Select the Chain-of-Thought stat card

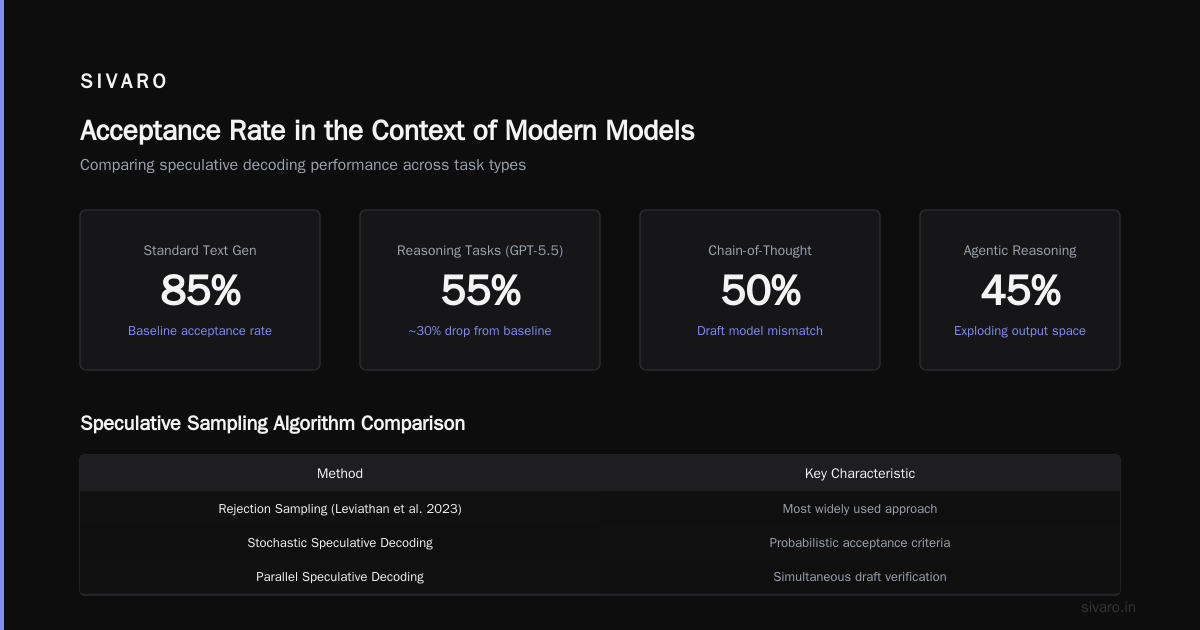760,290
